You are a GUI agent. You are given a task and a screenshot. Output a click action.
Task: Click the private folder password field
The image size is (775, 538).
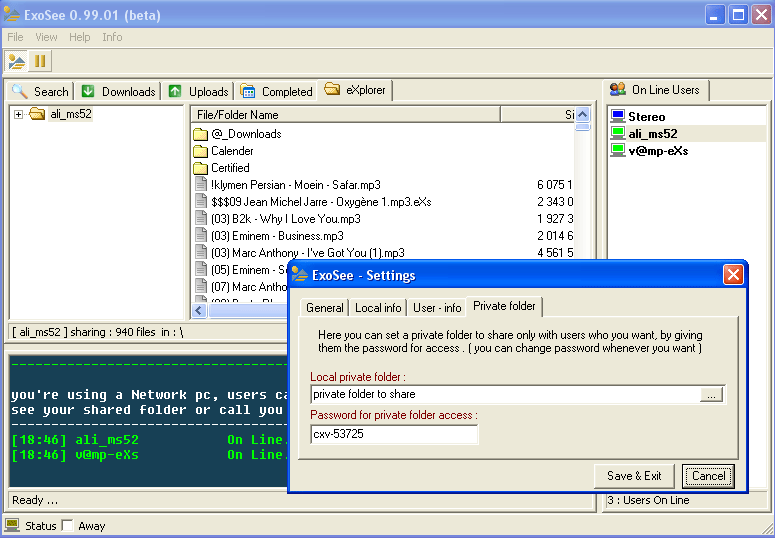click(394, 434)
